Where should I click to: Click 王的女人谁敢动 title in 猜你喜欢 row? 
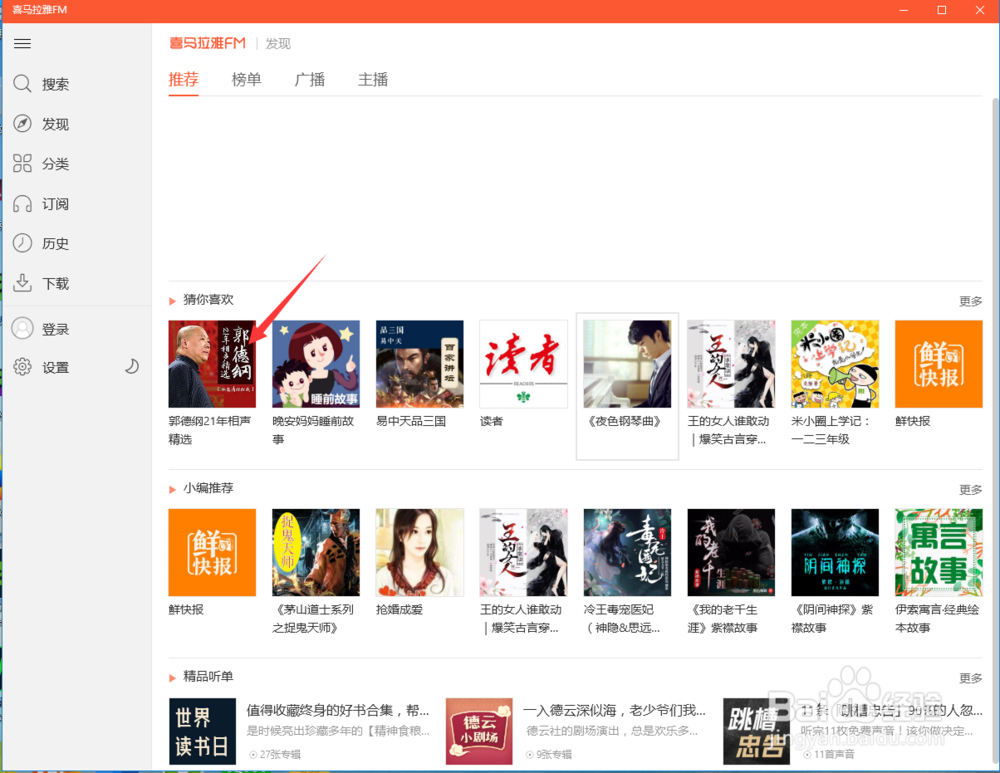point(728,430)
